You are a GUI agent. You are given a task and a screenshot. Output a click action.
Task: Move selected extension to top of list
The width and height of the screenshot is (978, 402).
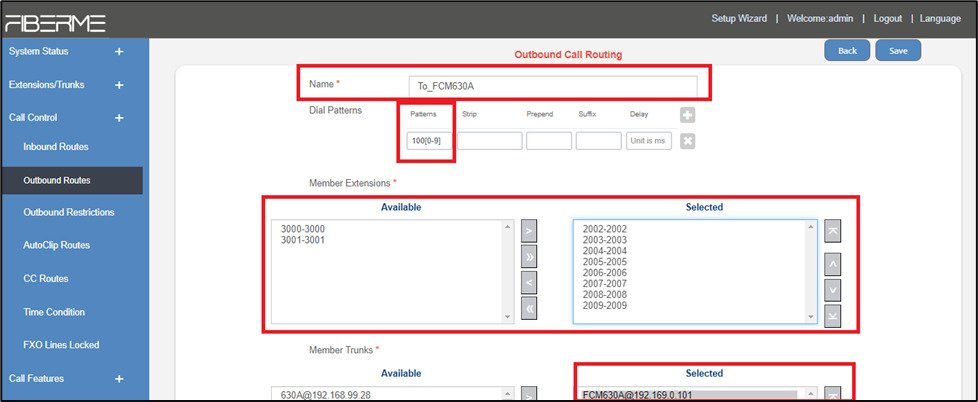coord(832,231)
